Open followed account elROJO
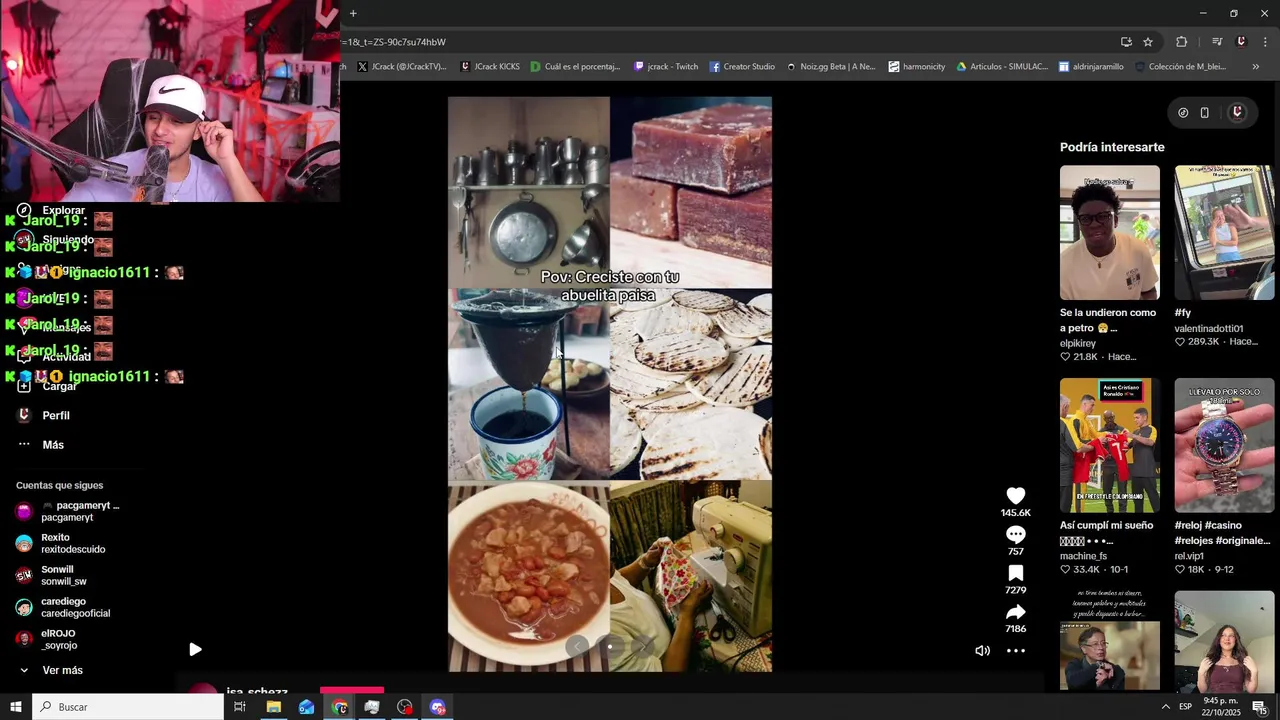 point(47,639)
